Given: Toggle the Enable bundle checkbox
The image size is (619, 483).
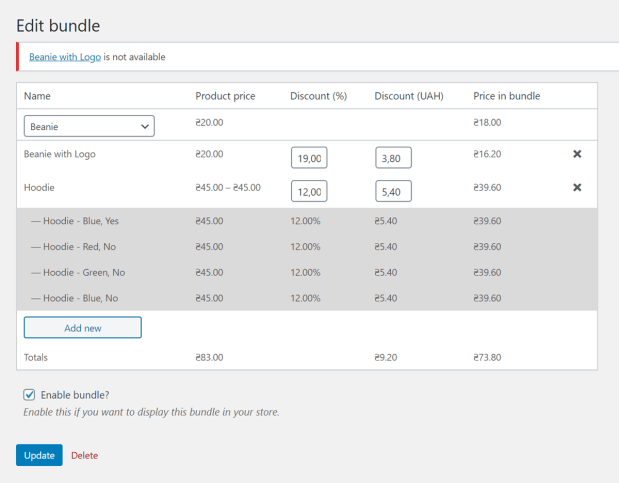Looking at the screenshot, I should coord(30,394).
